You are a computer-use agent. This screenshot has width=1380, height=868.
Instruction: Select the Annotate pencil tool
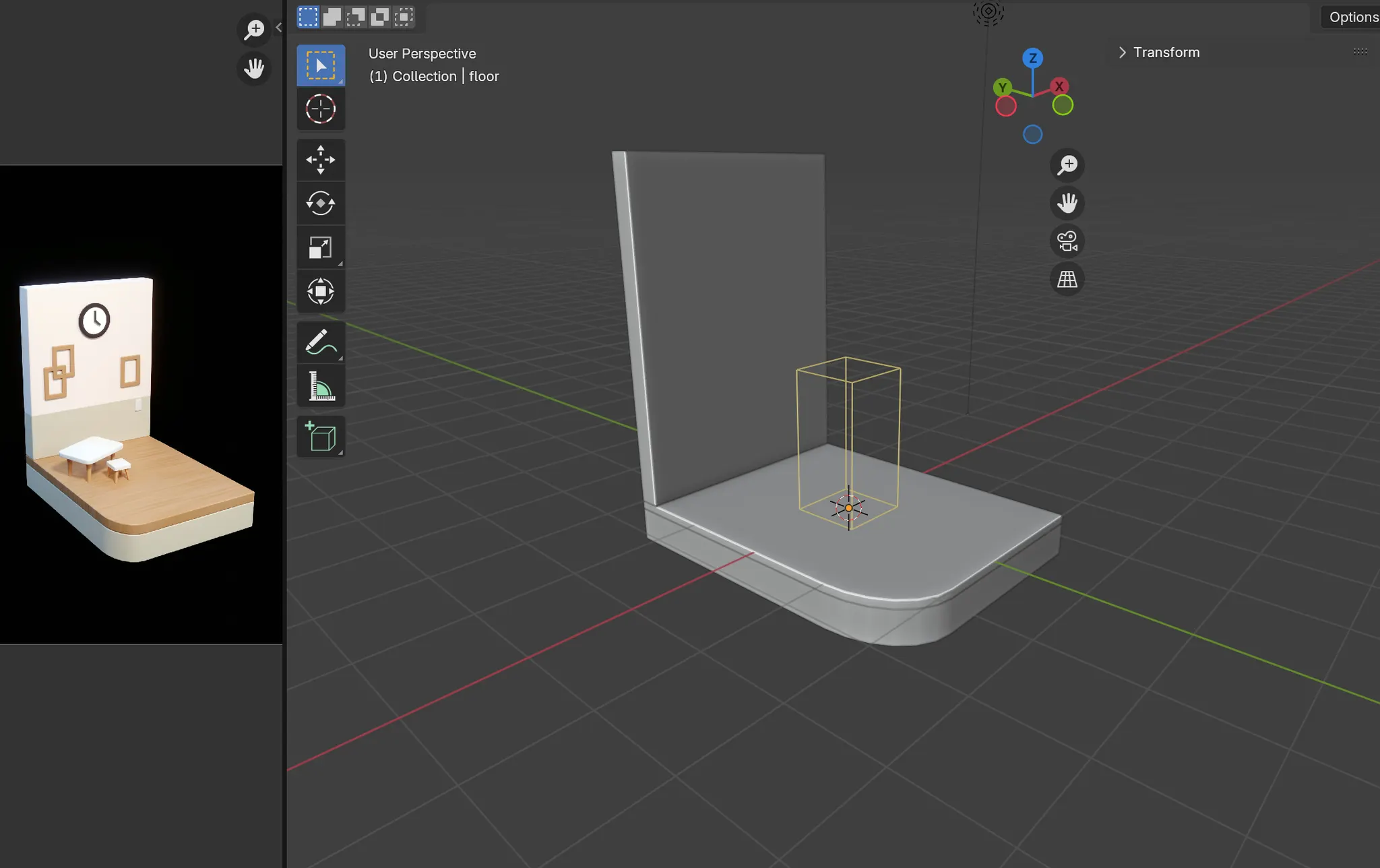pyautogui.click(x=321, y=342)
